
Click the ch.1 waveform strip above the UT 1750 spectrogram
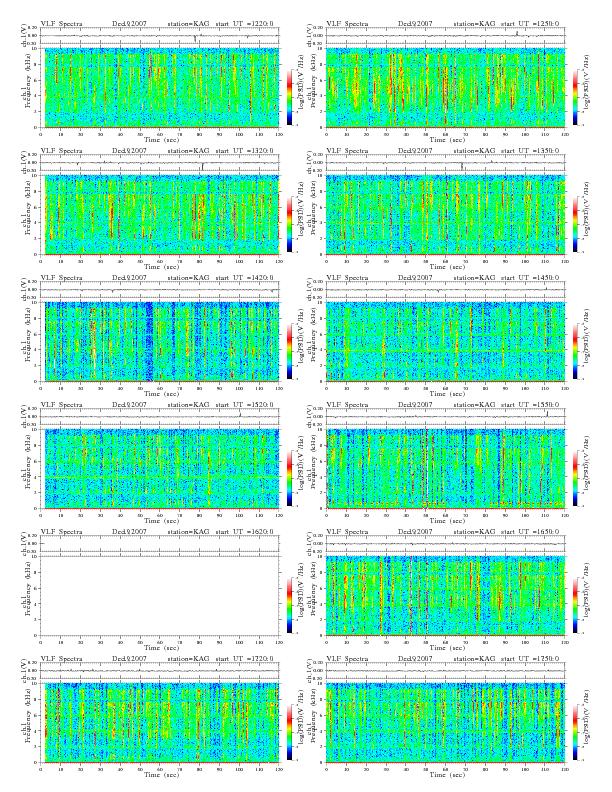[x=445, y=671]
